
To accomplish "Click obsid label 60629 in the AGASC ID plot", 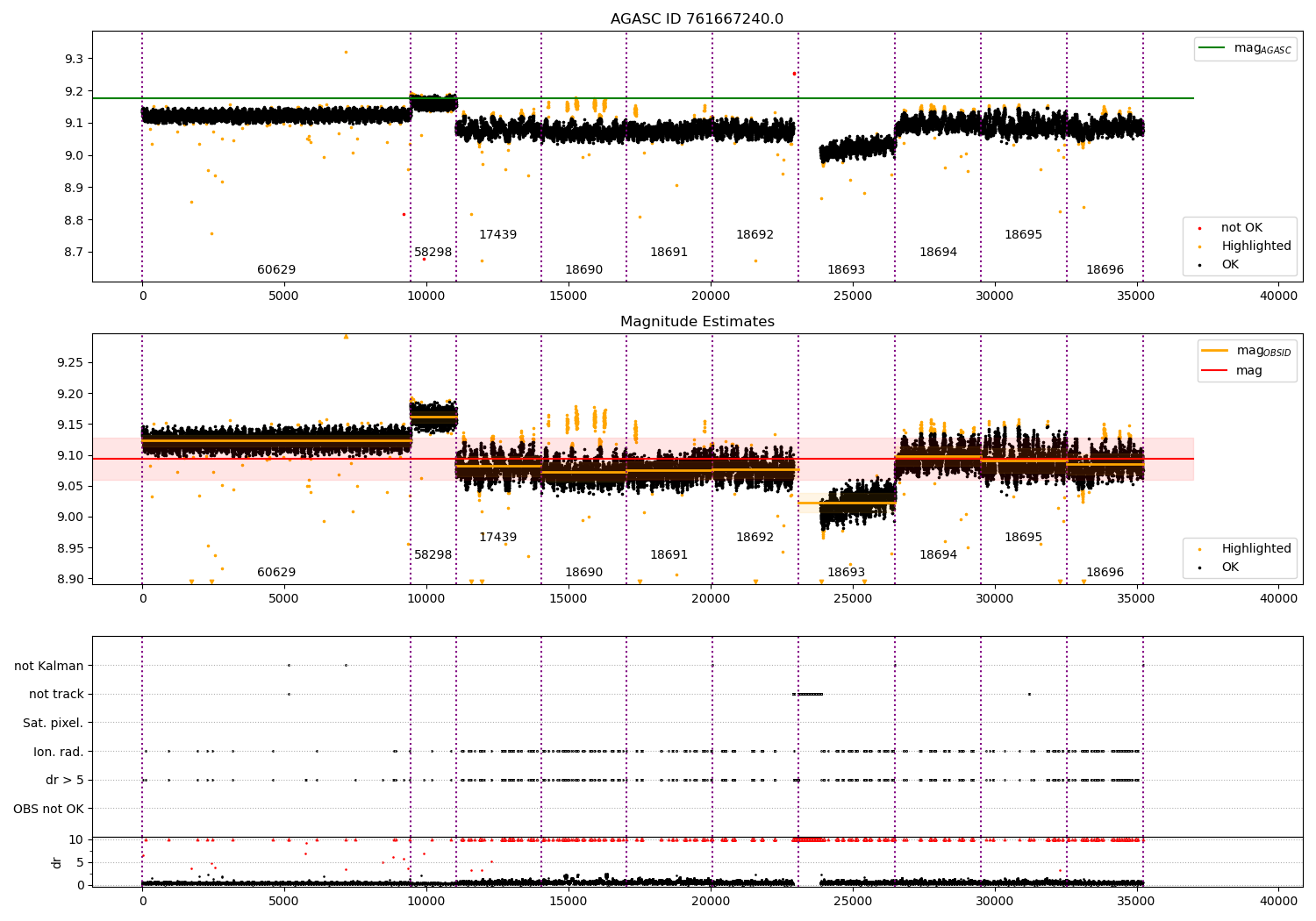I will pyautogui.click(x=276, y=270).
